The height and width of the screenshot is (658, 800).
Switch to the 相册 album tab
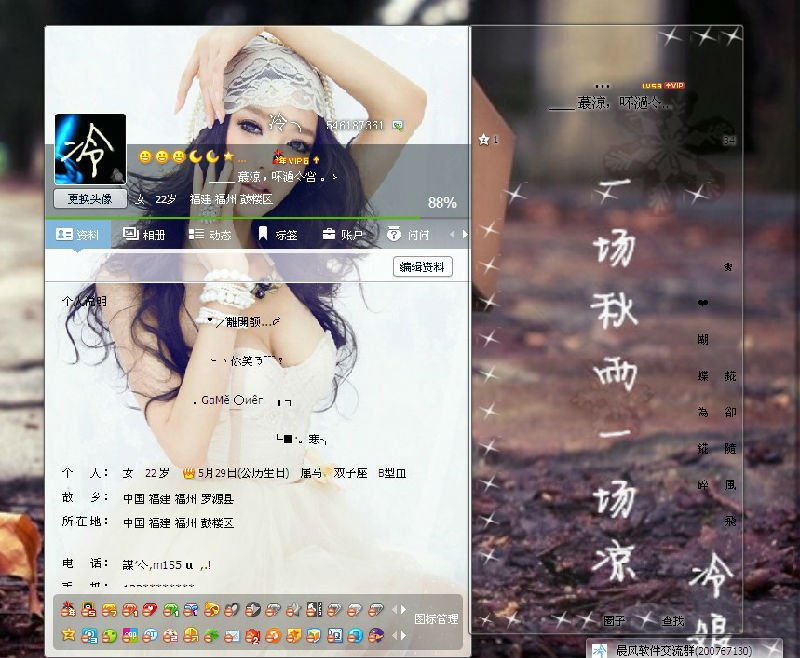(147, 235)
